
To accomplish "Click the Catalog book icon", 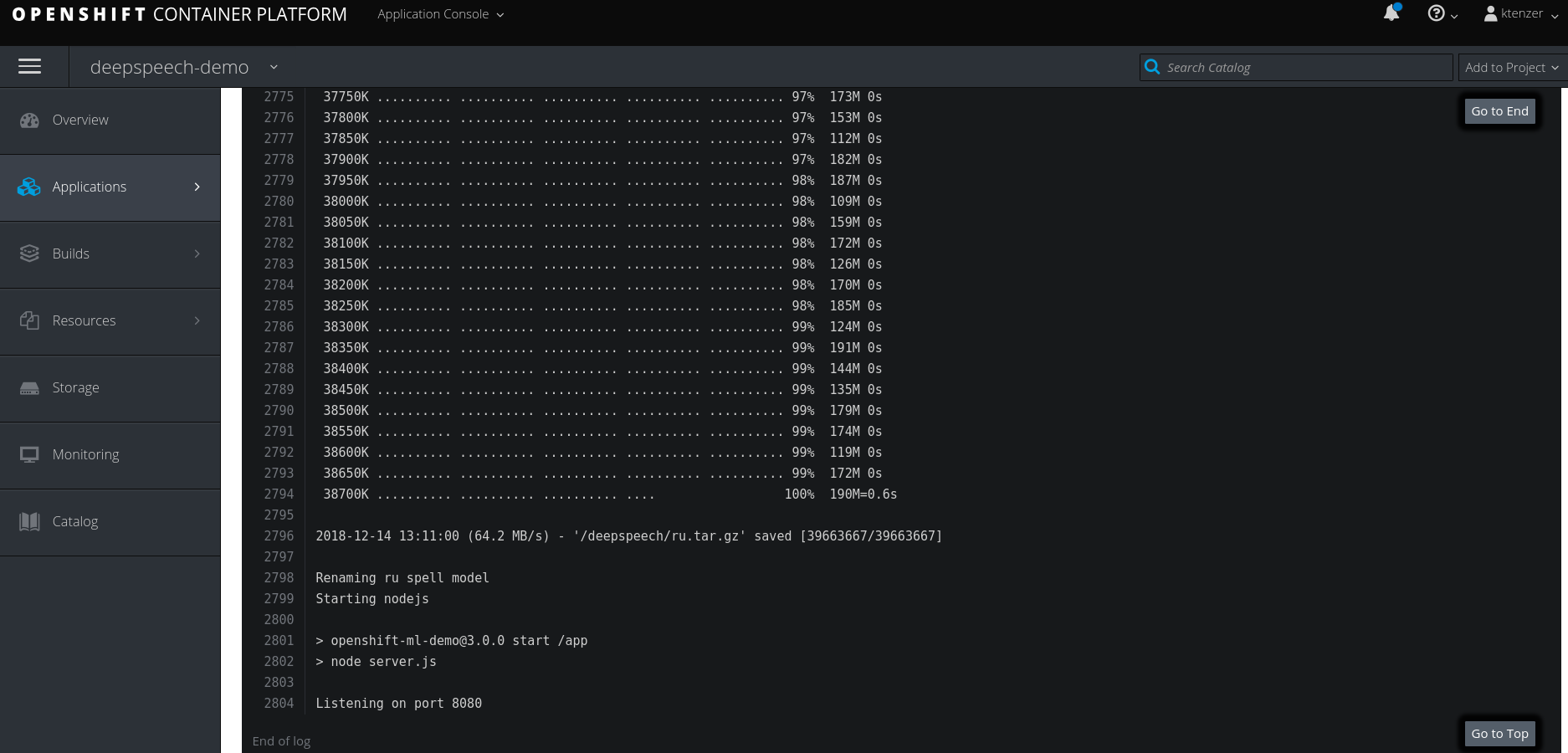I will click(29, 521).
